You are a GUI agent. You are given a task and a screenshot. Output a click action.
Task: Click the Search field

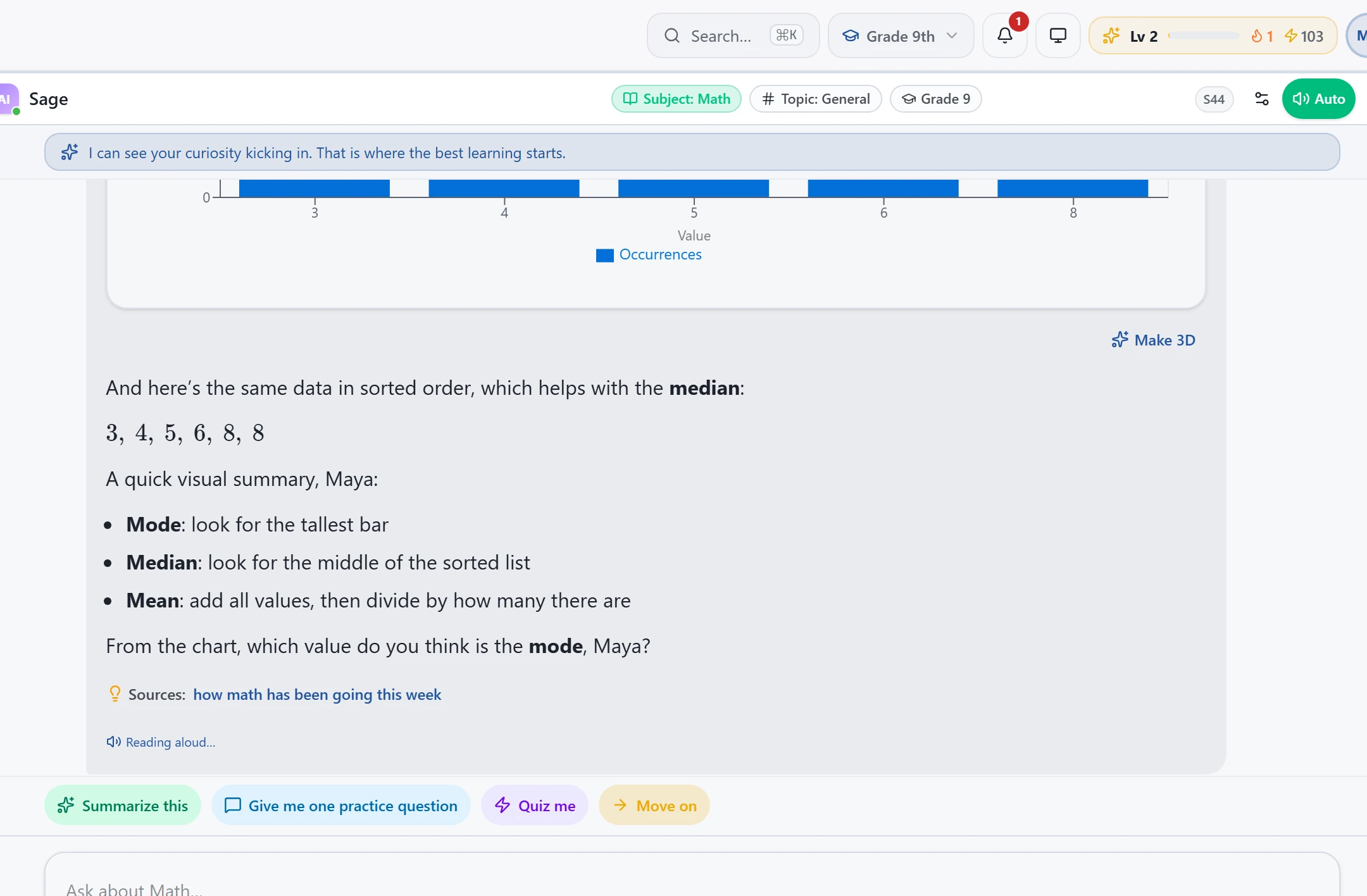pos(733,35)
